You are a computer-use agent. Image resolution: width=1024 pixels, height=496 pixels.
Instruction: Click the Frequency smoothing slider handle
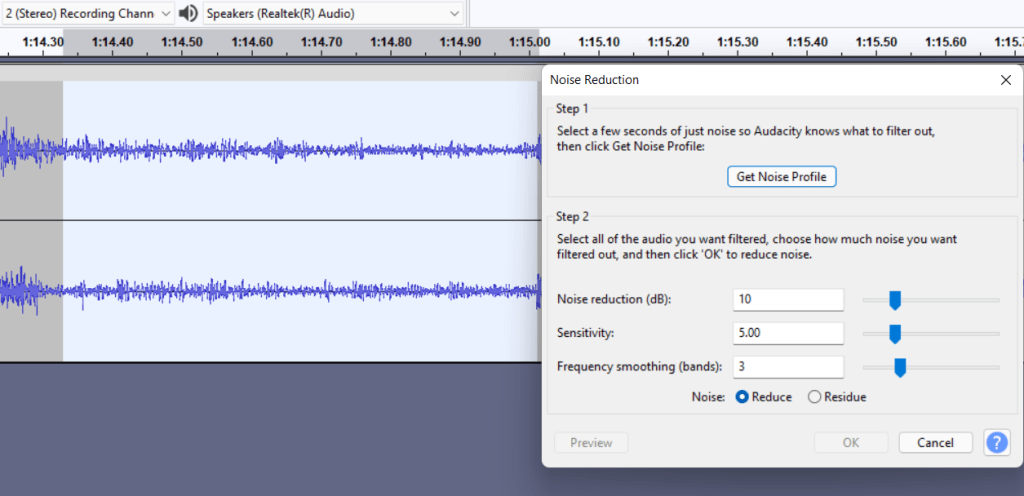(900, 367)
